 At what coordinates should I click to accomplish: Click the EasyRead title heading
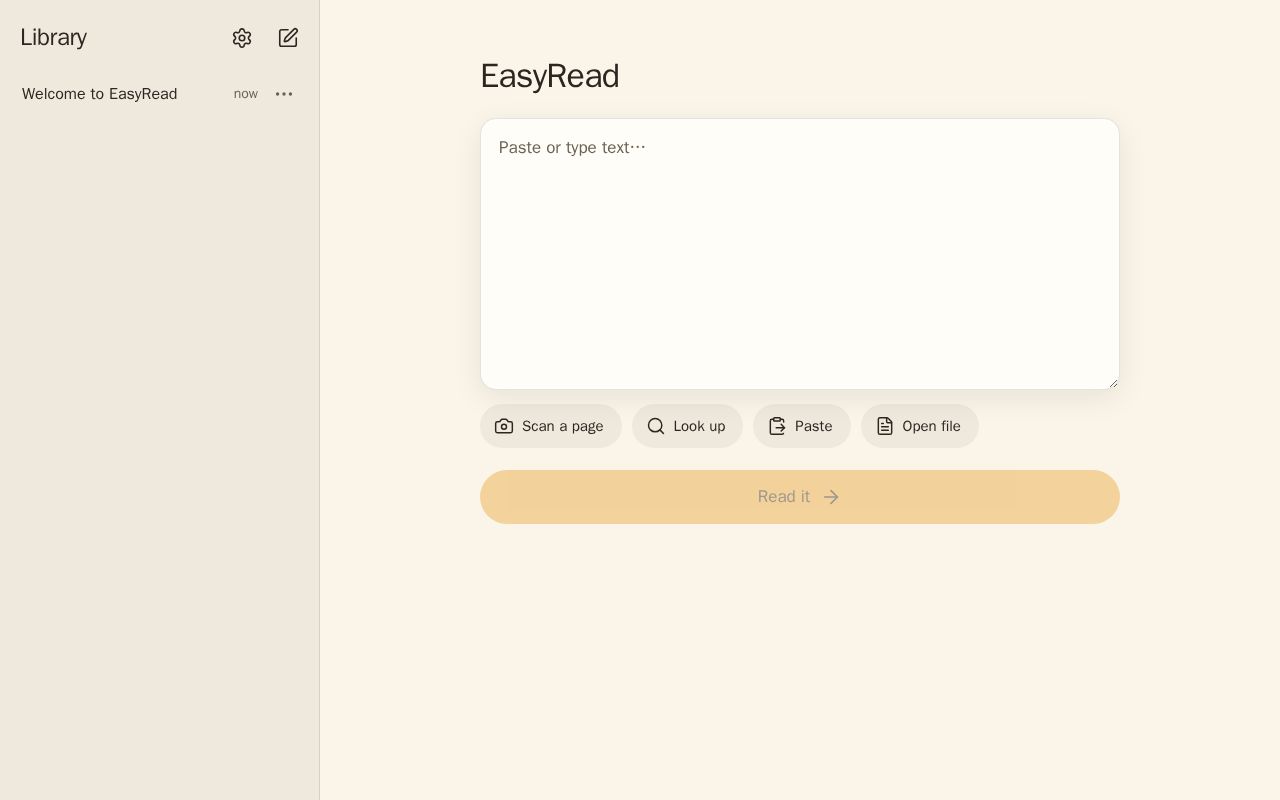click(550, 76)
